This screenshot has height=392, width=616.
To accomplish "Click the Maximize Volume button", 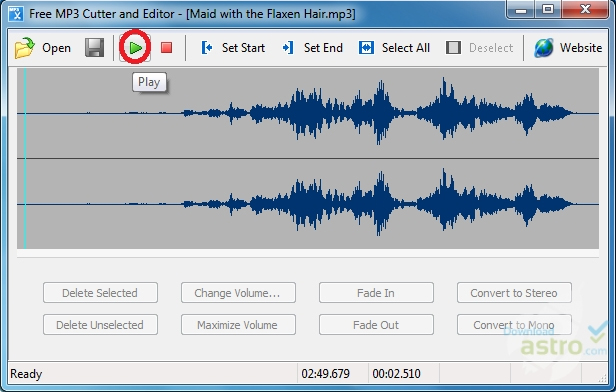I will pos(238,324).
